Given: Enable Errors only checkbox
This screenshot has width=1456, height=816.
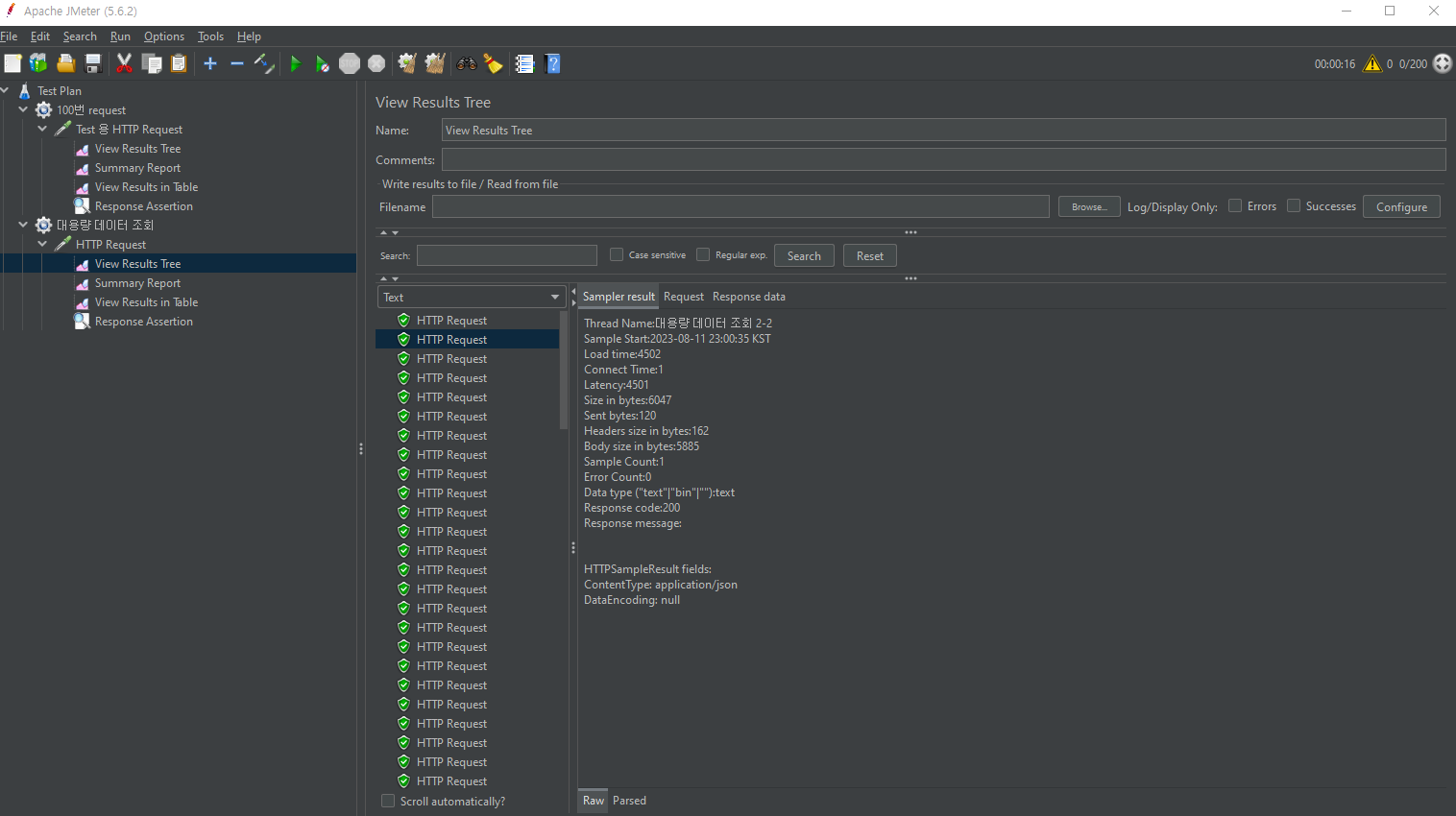Looking at the screenshot, I should [x=1235, y=205].
